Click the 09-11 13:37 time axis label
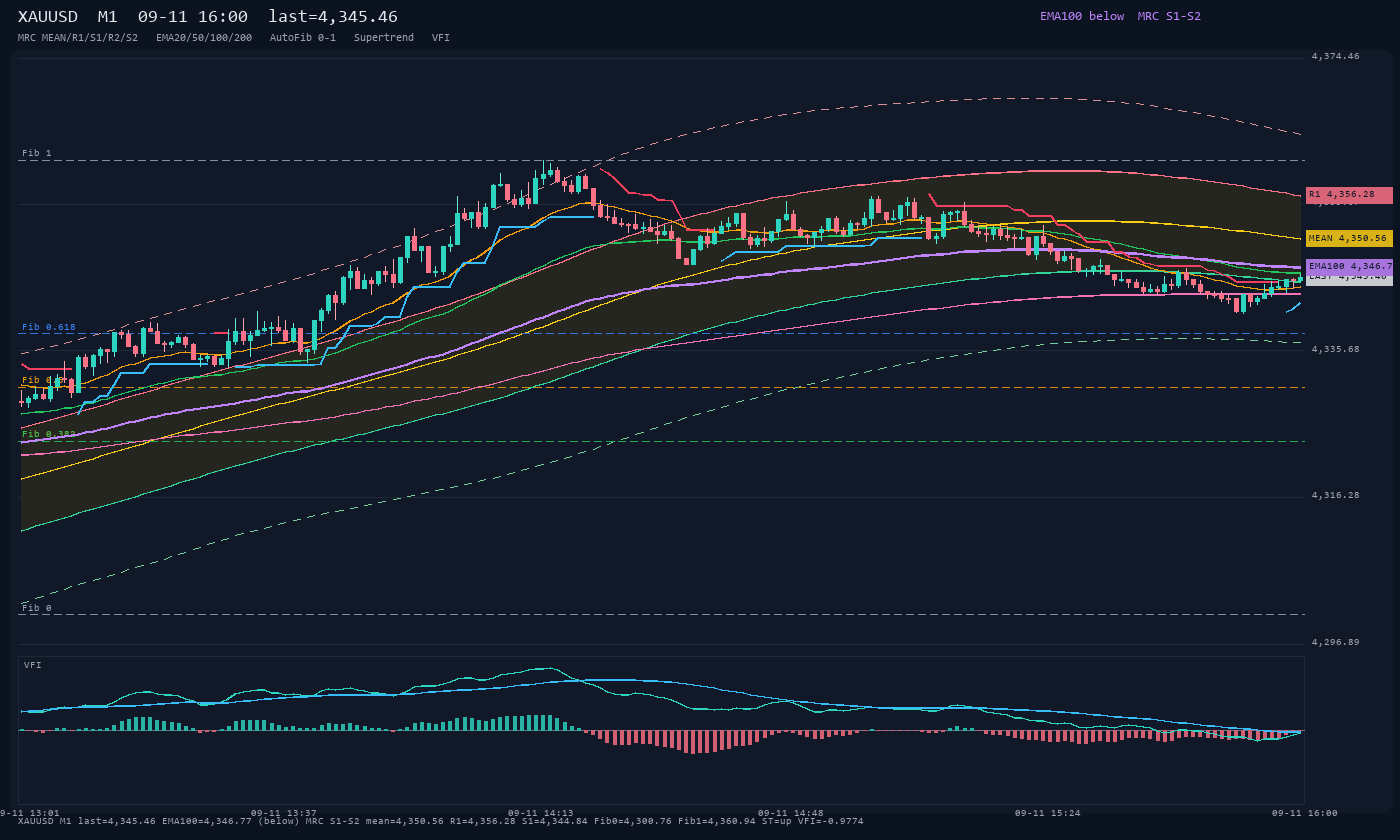 pos(284,813)
